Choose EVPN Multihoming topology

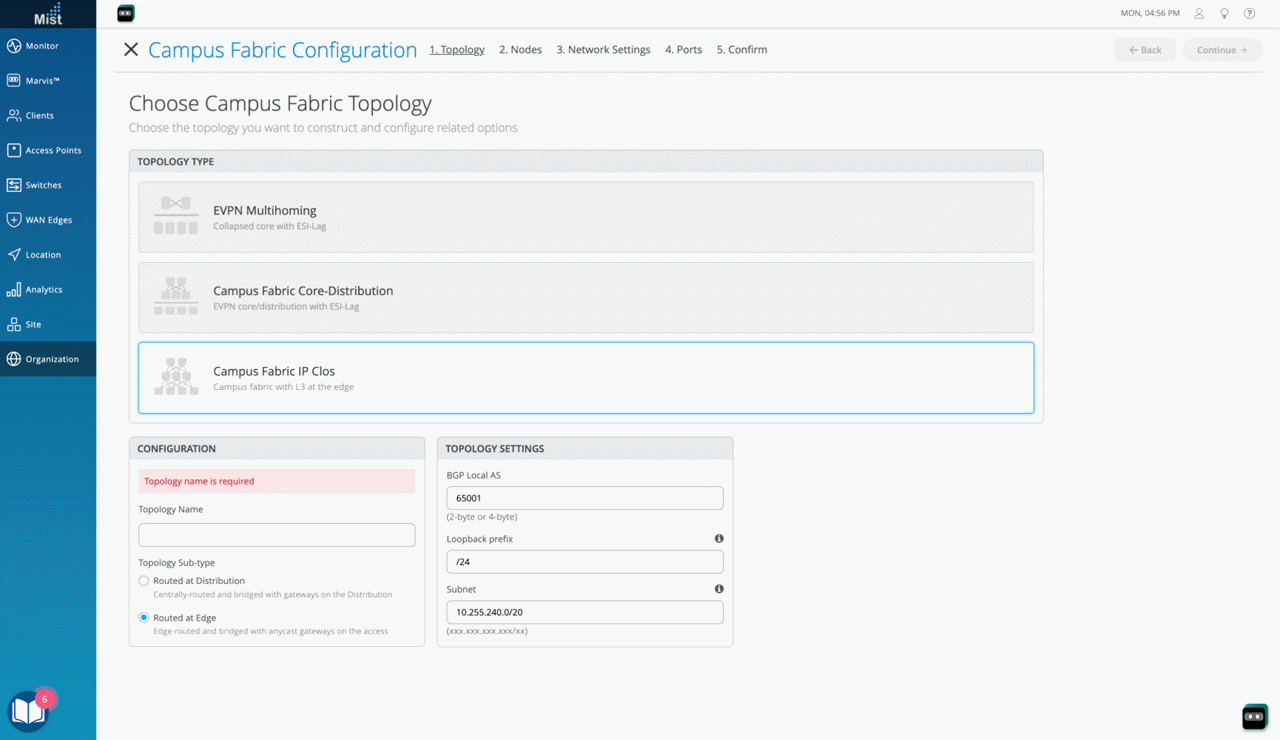585,217
